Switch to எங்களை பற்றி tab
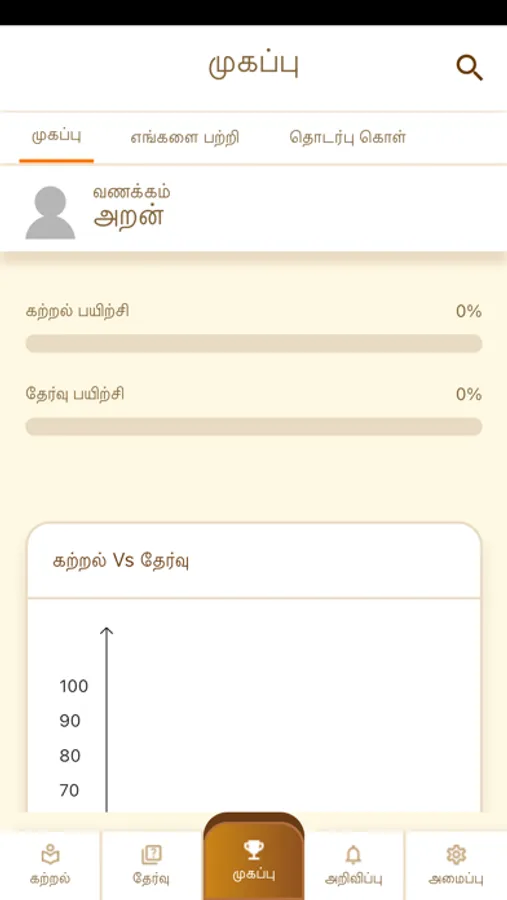This screenshot has height=900, width=507. 185,138
